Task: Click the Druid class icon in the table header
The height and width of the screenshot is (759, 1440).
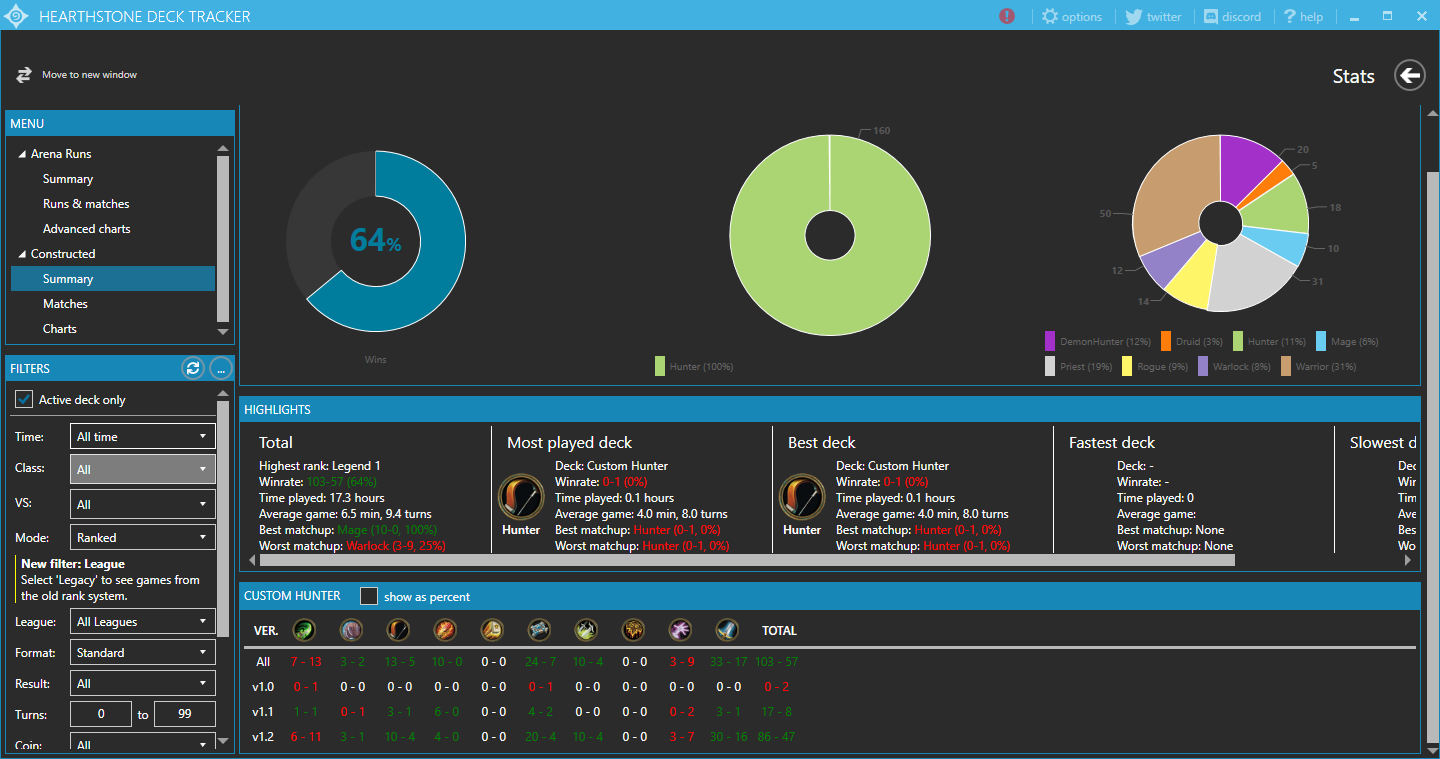Action: 351,630
